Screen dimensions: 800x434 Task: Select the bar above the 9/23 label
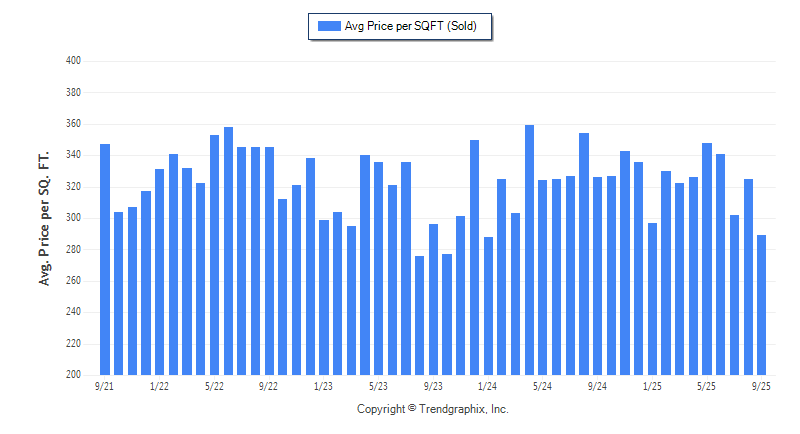(433, 300)
